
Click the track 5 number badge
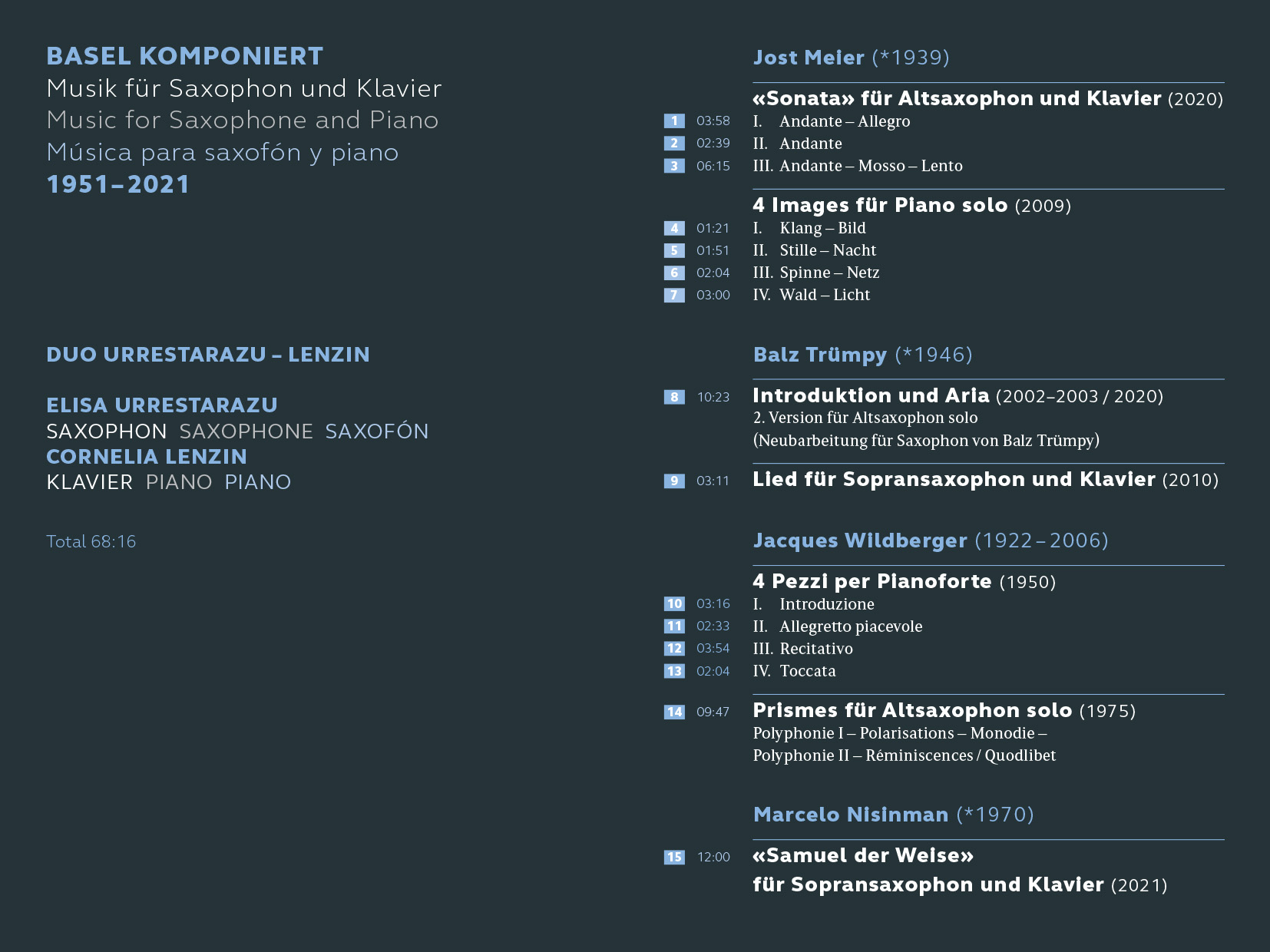674,250
